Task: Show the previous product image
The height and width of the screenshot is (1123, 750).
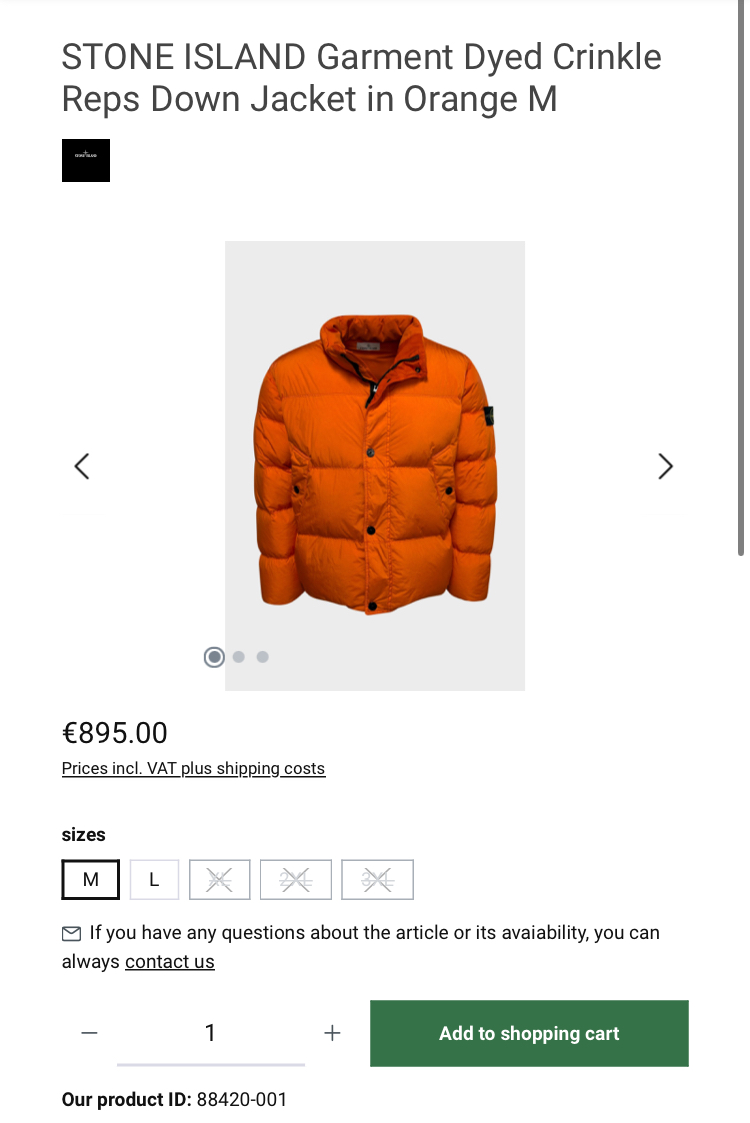Action: click(x=82, y=466)
